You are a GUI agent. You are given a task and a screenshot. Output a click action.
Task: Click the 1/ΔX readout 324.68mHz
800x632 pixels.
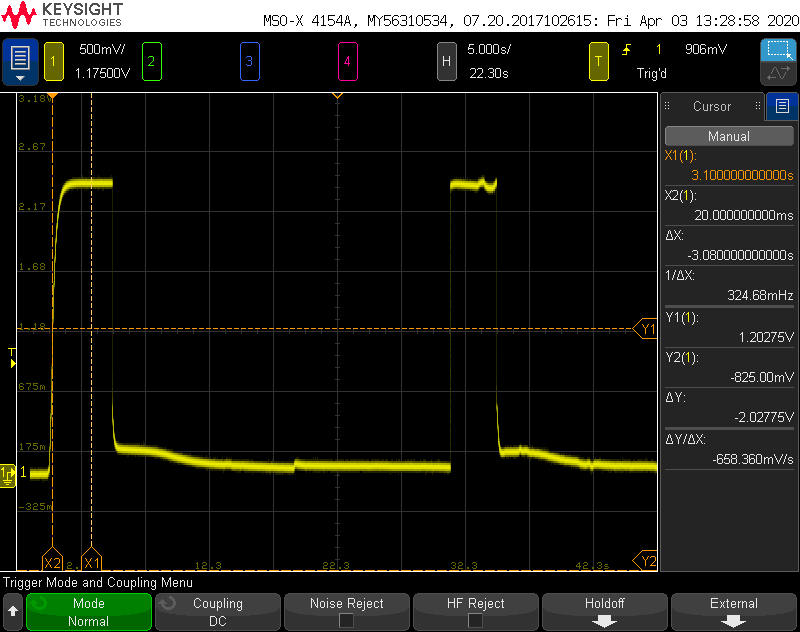pyautogui.click(x=760, y=295)
